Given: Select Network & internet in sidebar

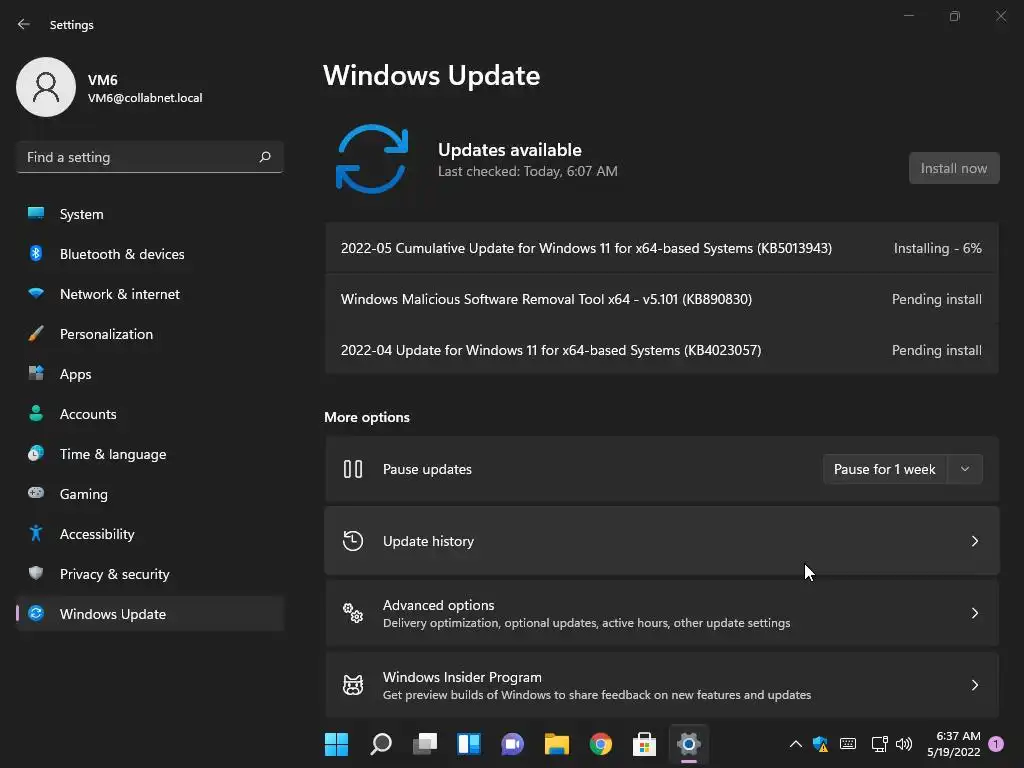Looking at the screenshot, I should 150,293.
